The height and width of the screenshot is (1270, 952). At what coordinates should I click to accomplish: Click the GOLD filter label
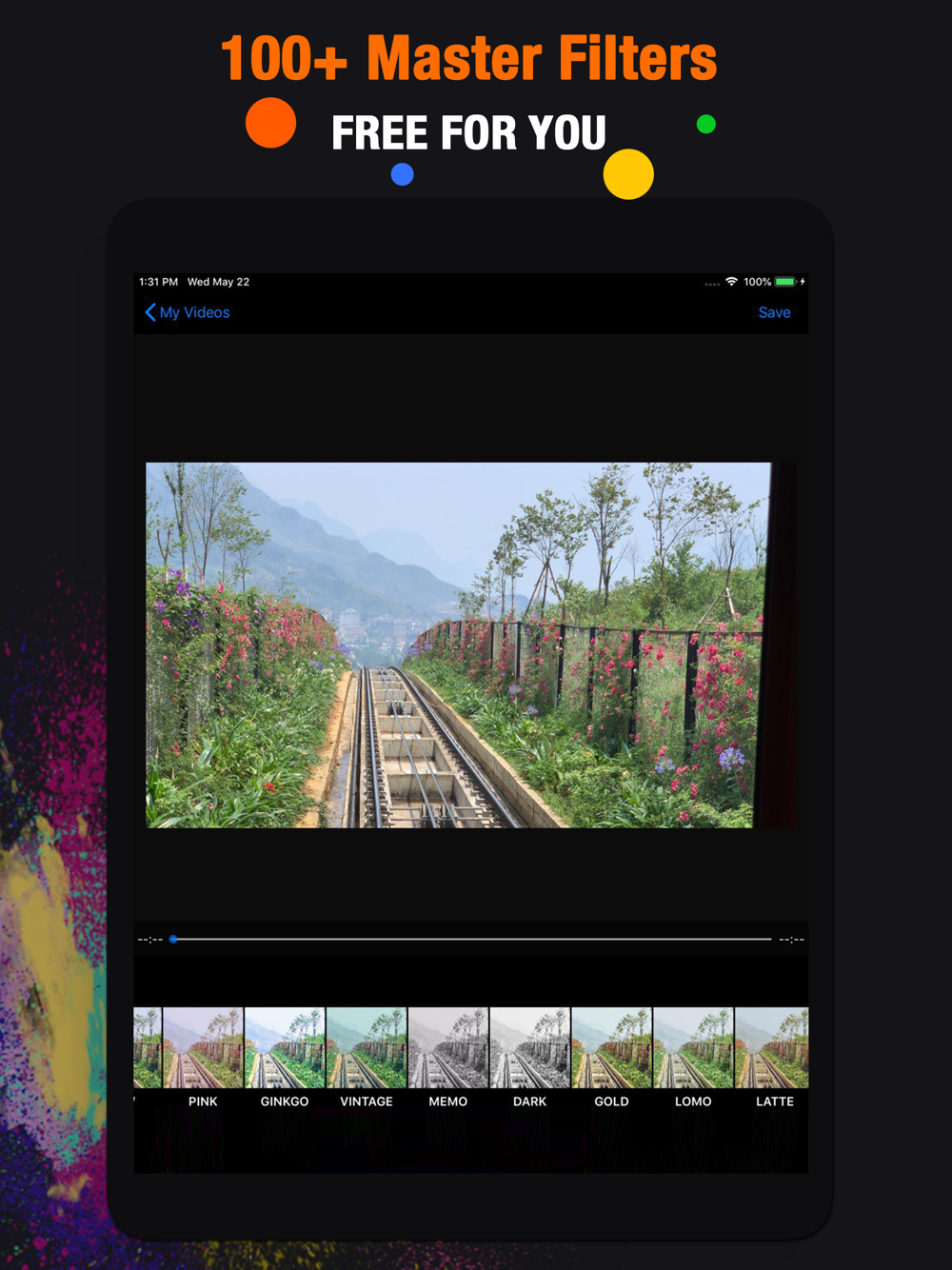point(612,1101)
